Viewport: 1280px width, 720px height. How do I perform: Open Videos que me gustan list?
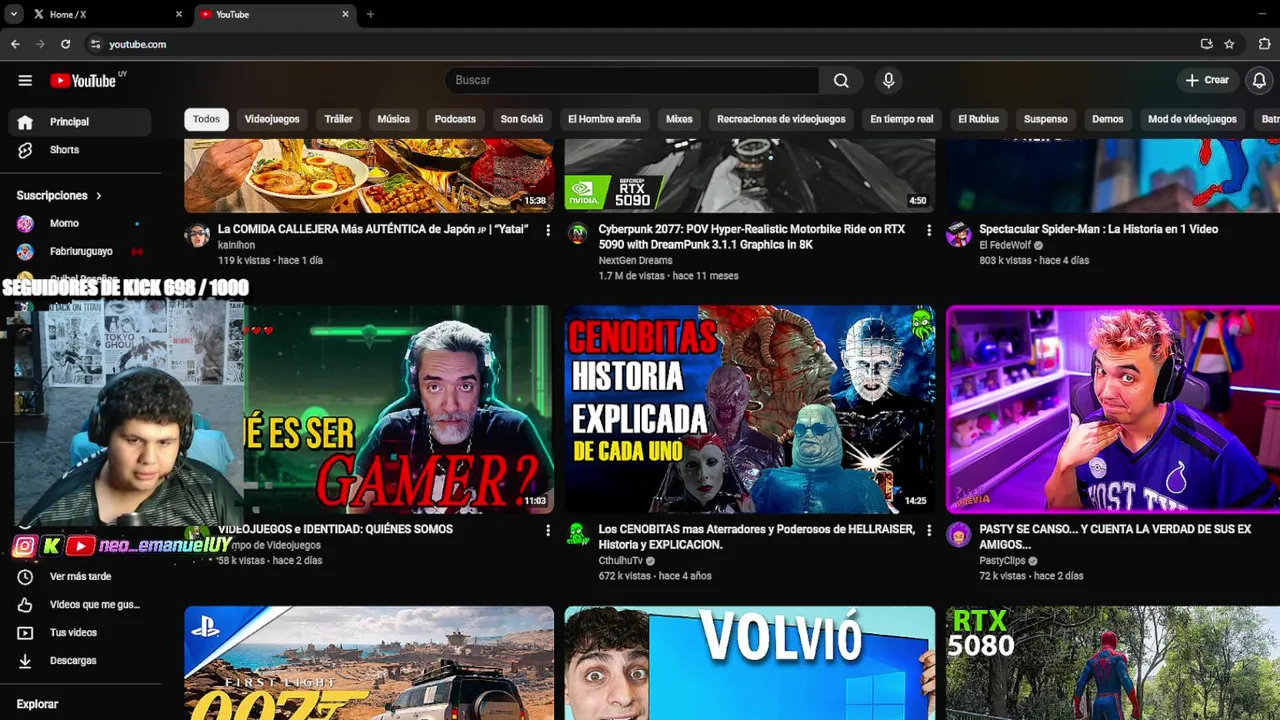(x=80, y=605)
